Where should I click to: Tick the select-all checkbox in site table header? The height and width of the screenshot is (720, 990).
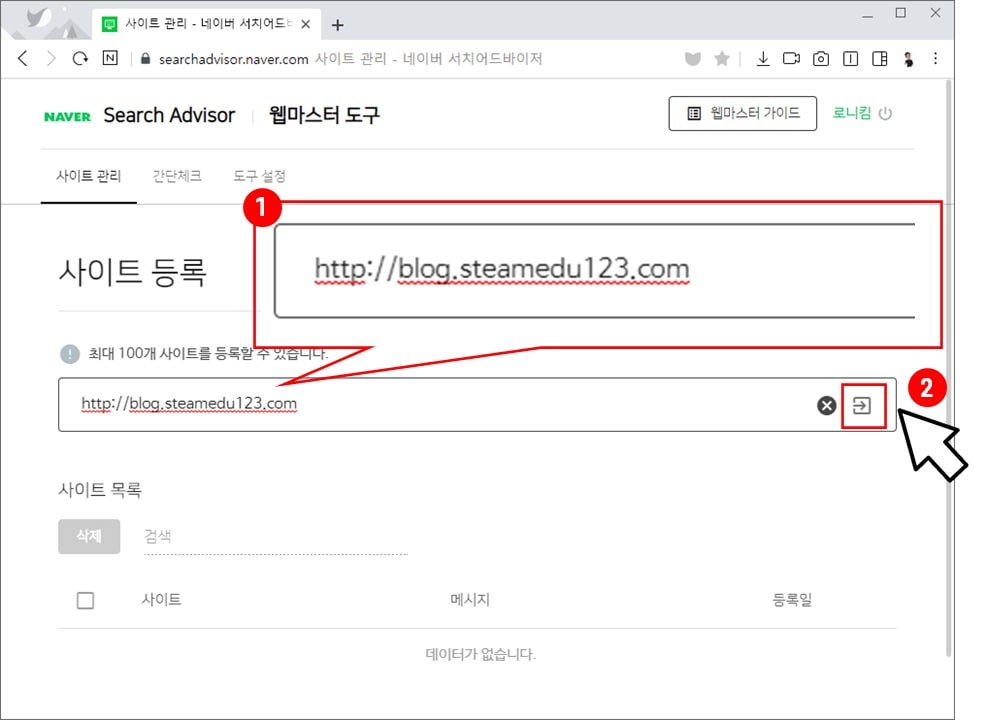click(x=85, y=600)
